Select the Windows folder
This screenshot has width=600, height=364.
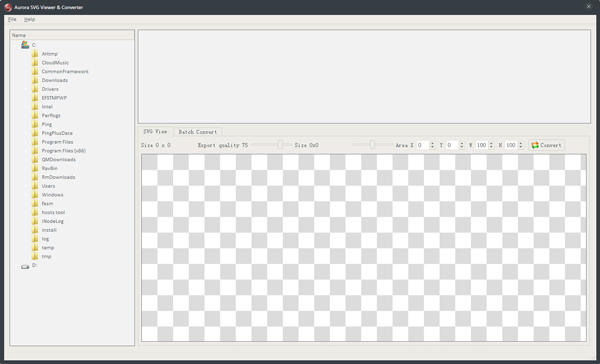pyautogui.click(x=52, y=195)
